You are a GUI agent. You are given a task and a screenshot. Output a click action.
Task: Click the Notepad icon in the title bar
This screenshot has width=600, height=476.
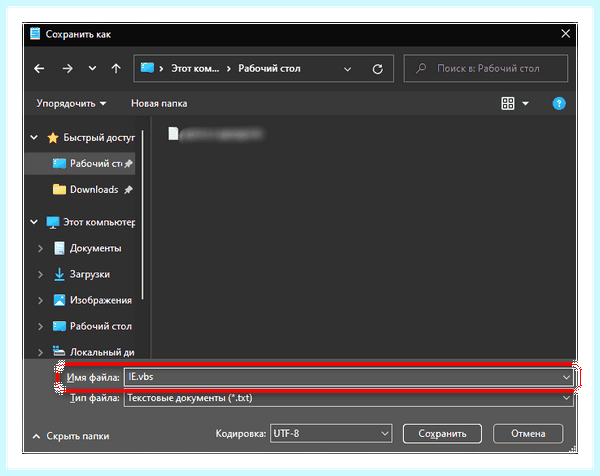click(35, 34)
